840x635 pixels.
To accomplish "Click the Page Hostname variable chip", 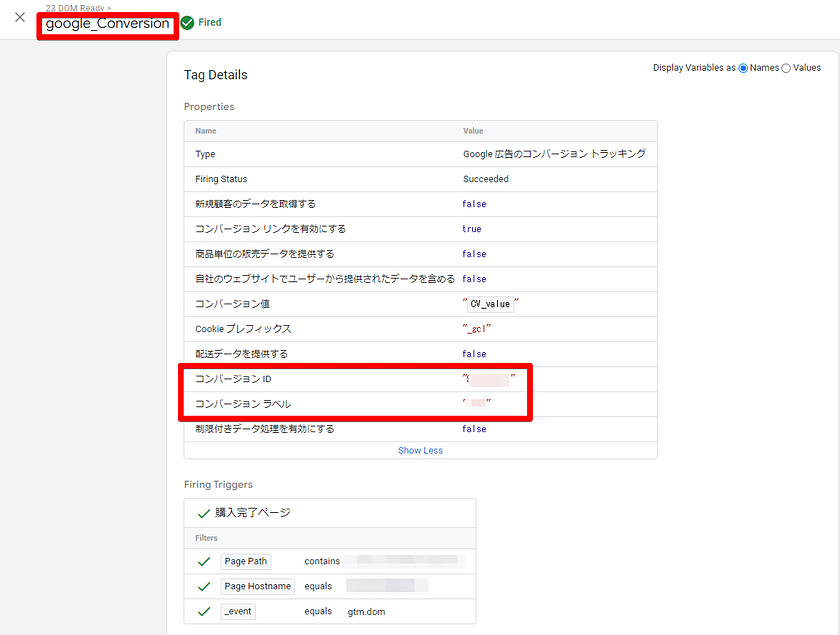I will [x=257, y=587].
